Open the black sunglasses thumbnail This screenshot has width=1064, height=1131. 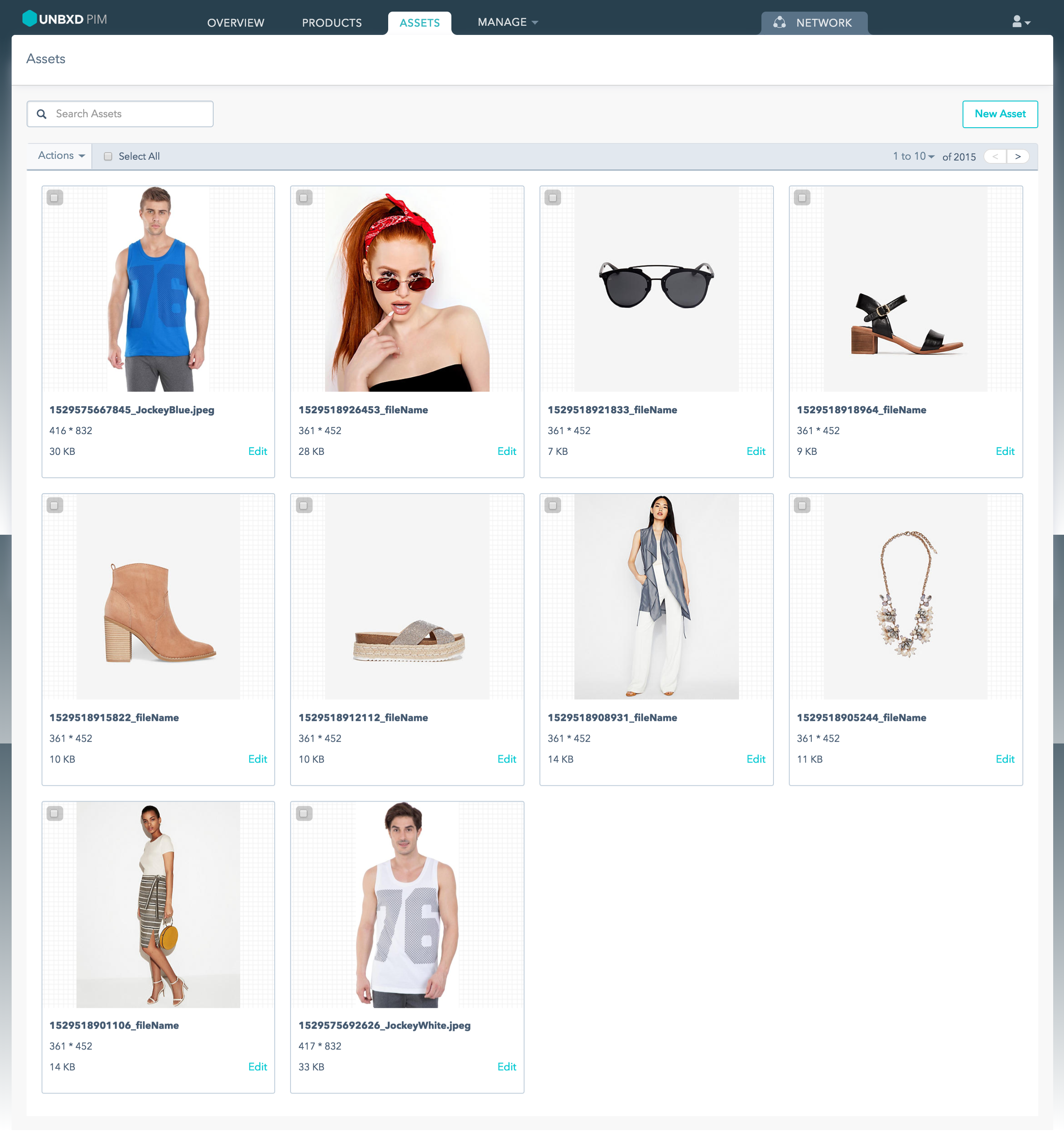click(656, 289)
